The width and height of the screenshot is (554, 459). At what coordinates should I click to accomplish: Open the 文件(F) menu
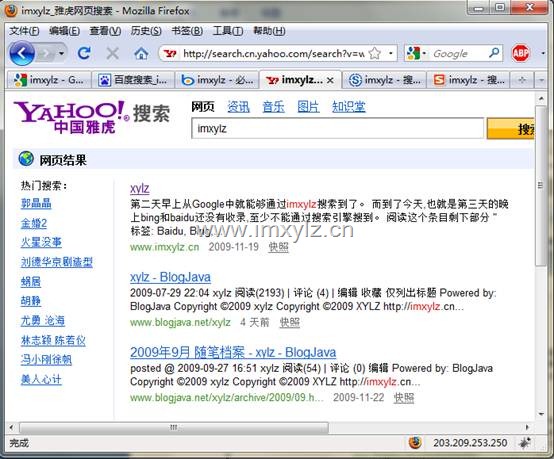coord(24,31)
